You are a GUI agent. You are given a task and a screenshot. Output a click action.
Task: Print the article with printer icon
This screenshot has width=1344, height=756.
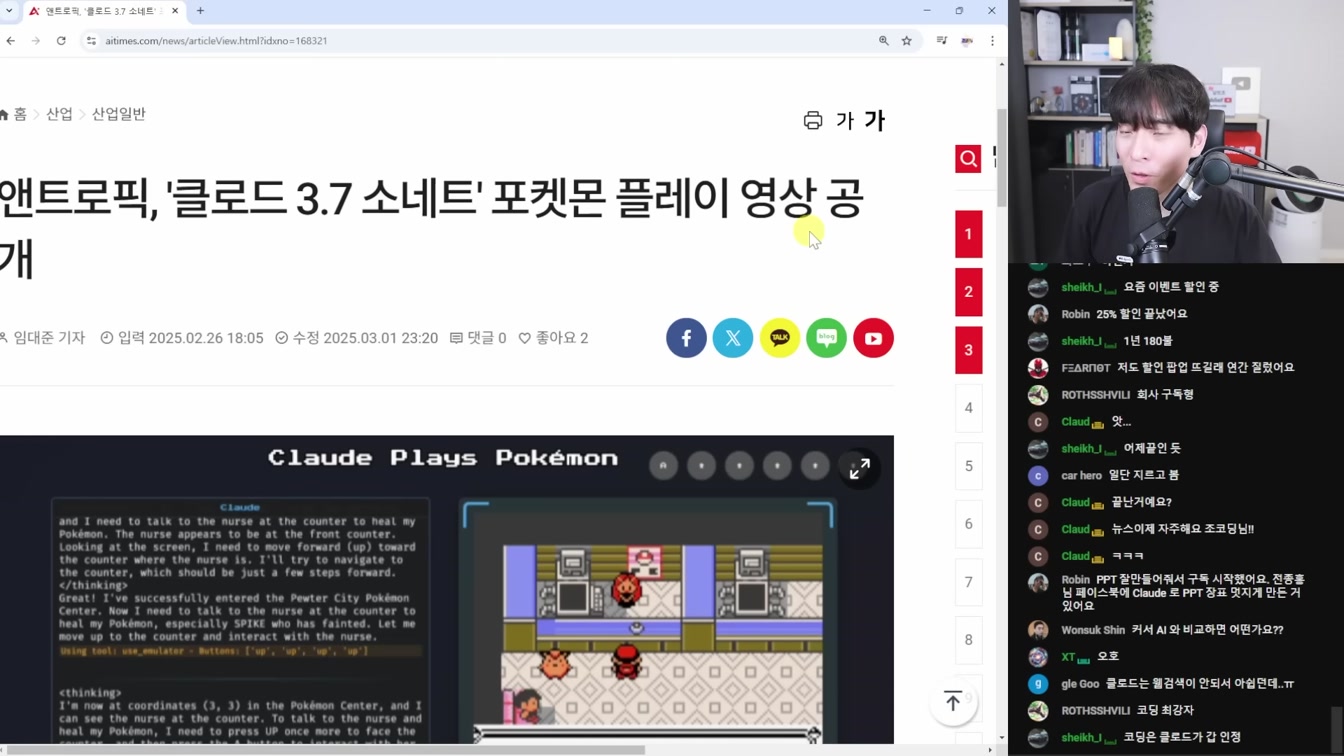pyautogui.click(x=813, y=121)
